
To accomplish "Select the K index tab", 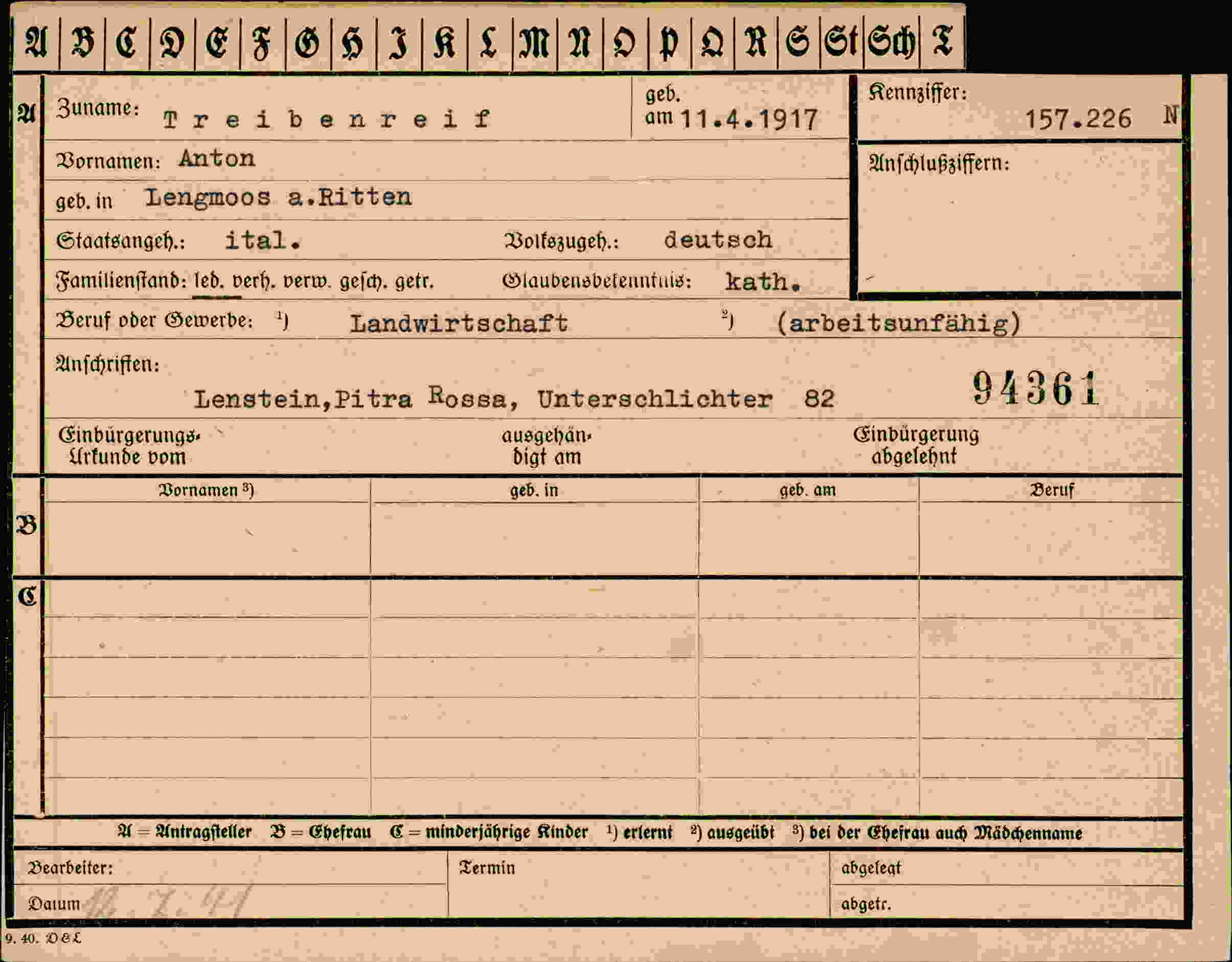I will tap(445, 43).
